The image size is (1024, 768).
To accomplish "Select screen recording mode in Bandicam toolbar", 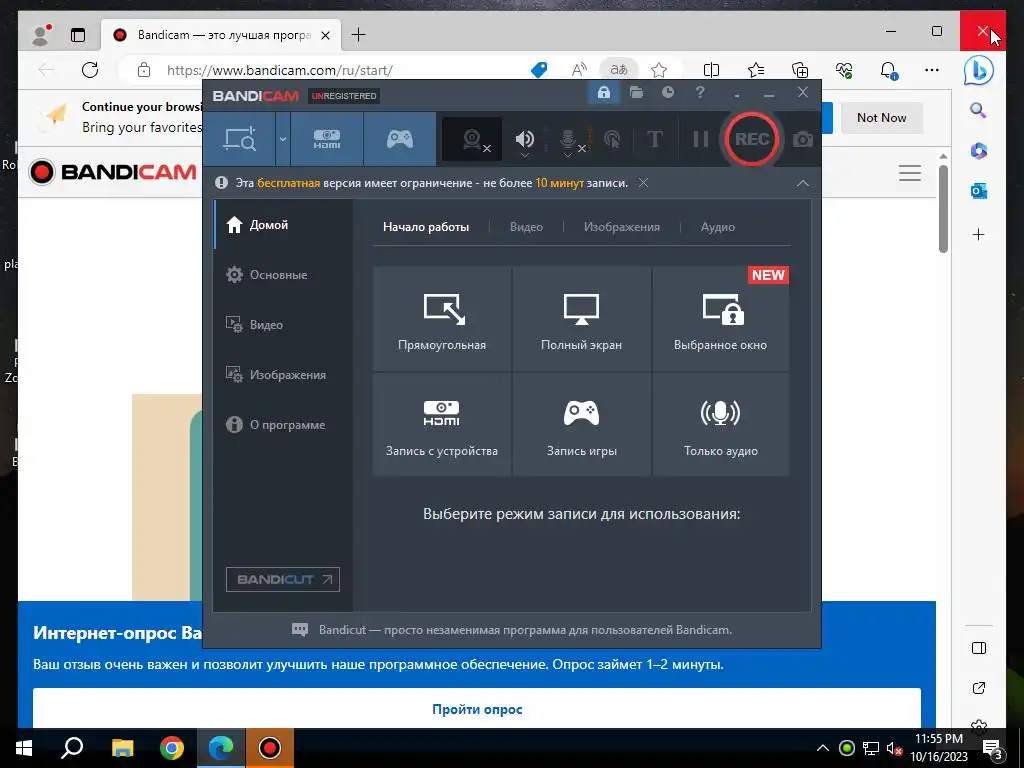I will point(240,139).
